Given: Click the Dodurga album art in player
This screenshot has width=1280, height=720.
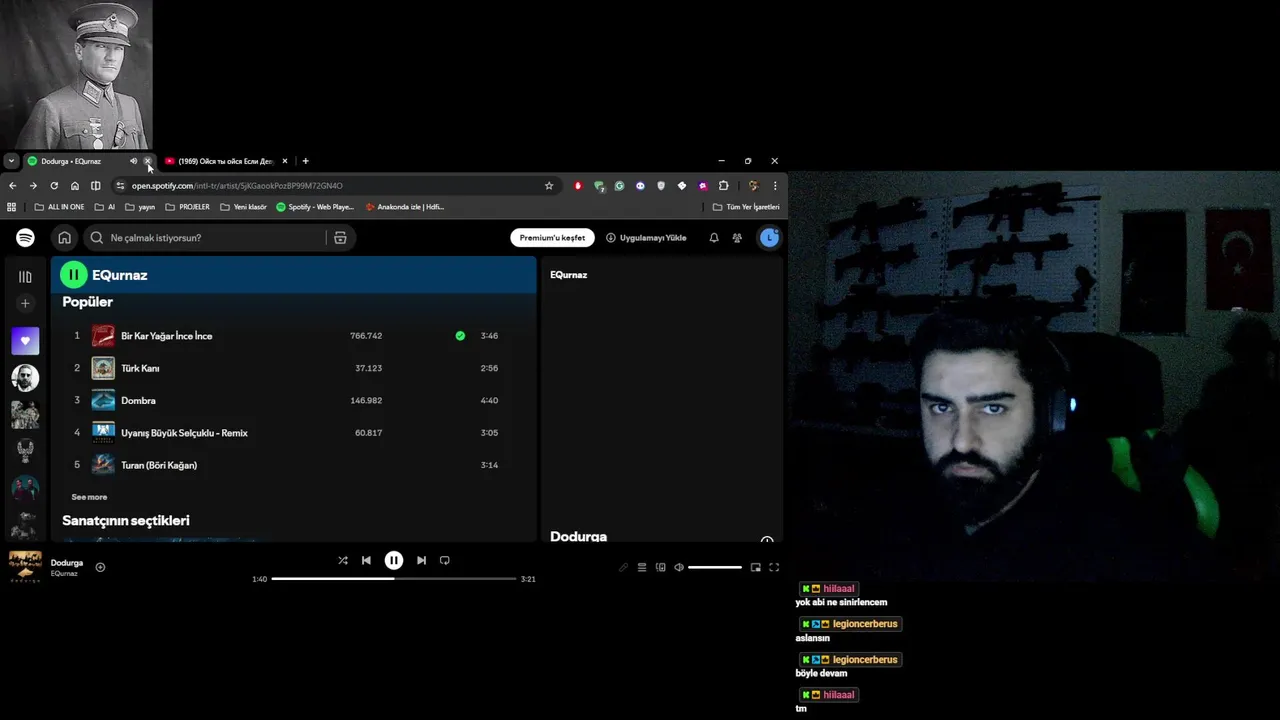Looking at the screenshot, I should 25,566.
